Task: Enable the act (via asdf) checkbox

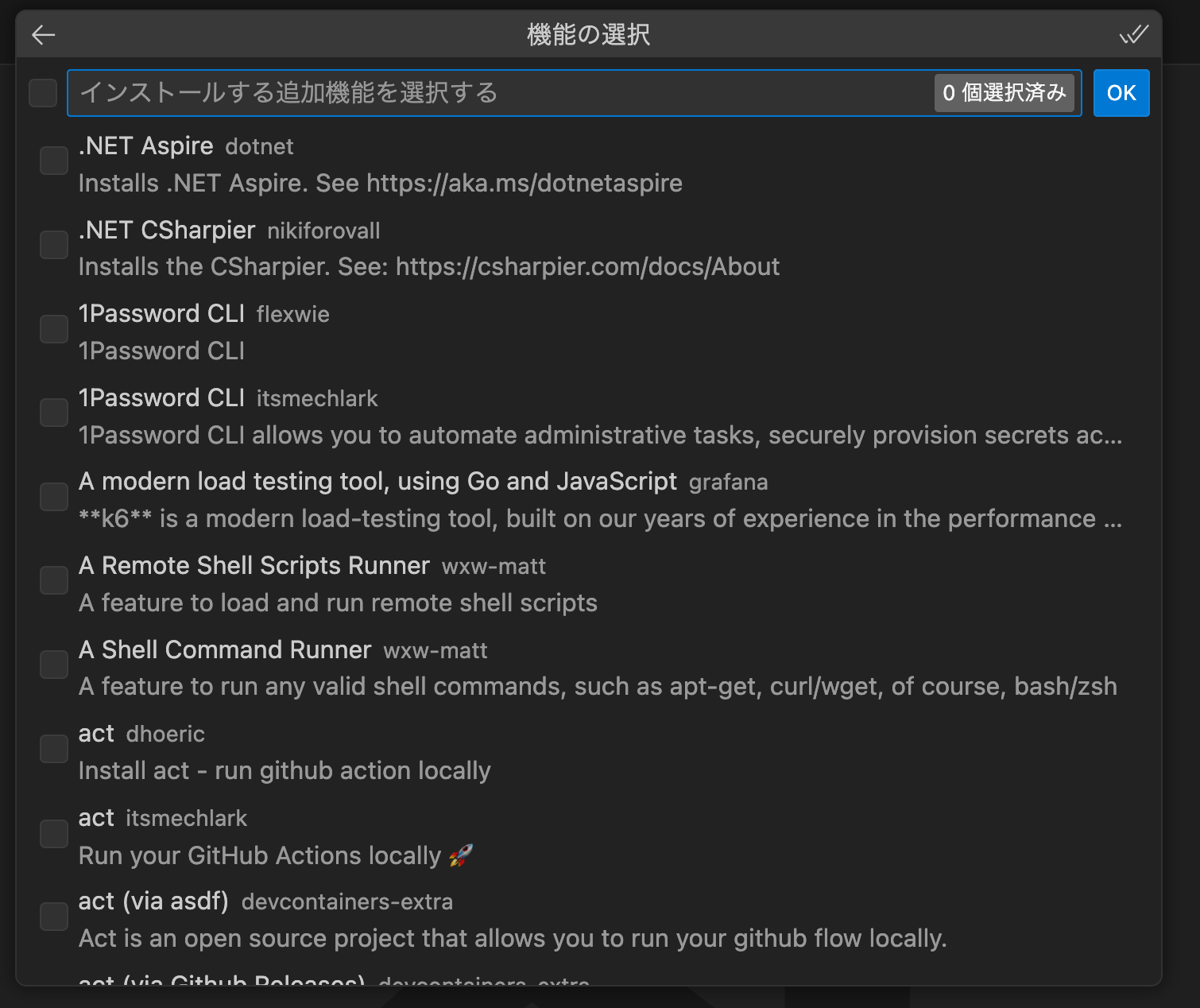Action: [x=54, y=917]
